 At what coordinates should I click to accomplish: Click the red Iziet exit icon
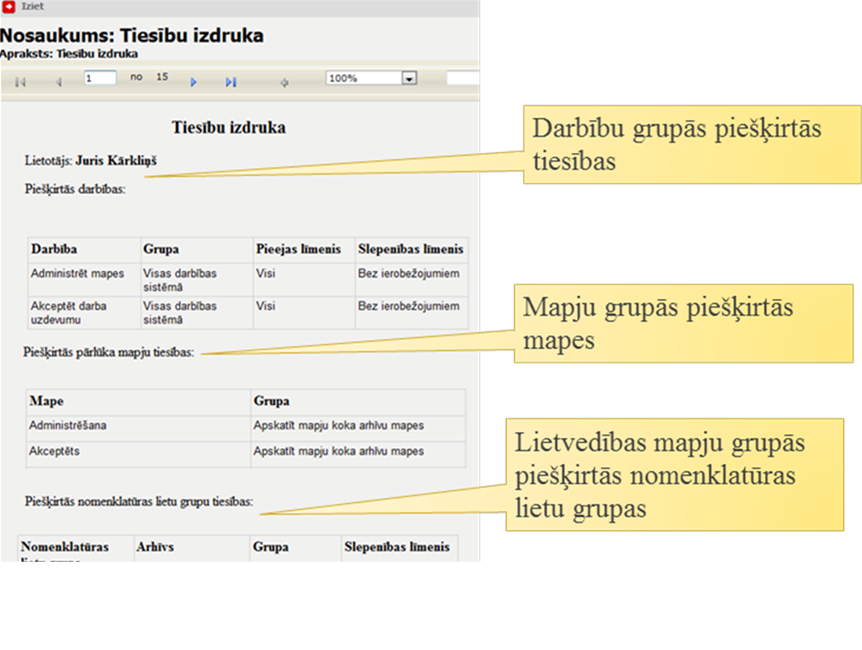(8, 6)
